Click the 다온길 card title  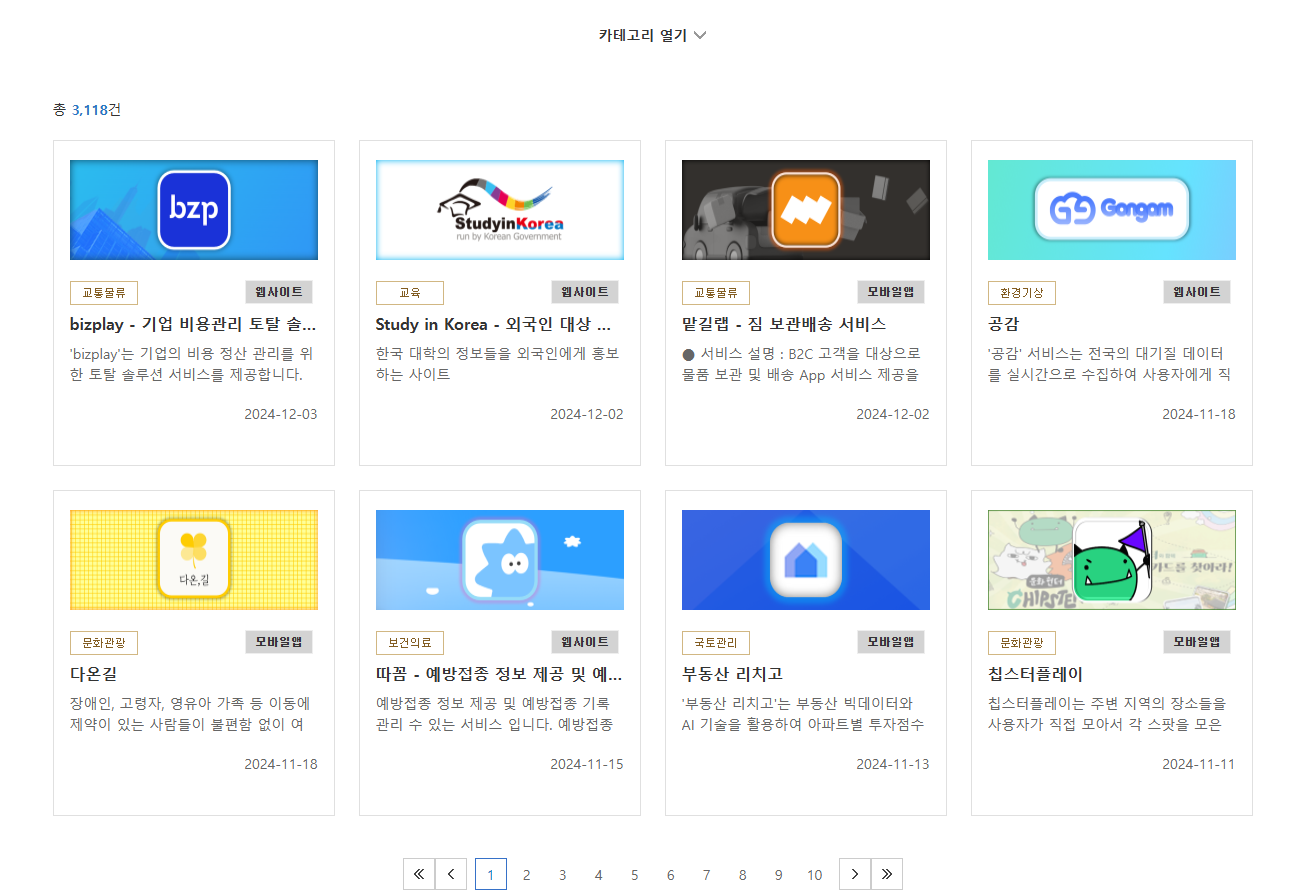pyautogui.click(x=94, y=674)
